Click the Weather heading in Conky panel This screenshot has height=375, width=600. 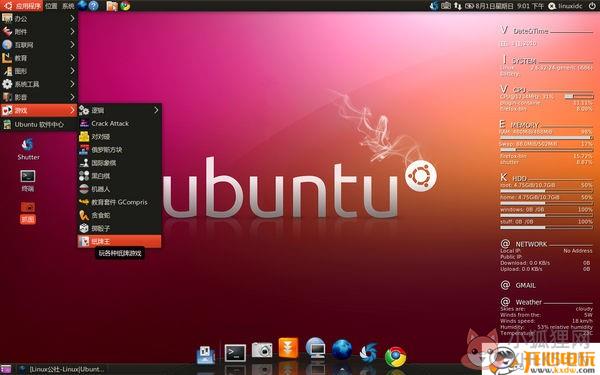pos(528,302)
